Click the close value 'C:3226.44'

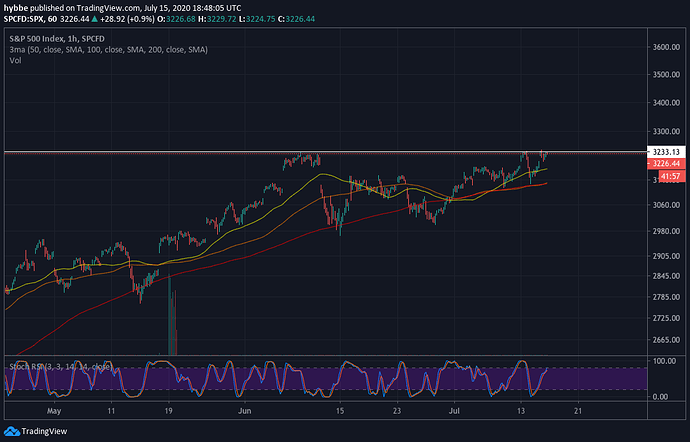pos(297,19)
